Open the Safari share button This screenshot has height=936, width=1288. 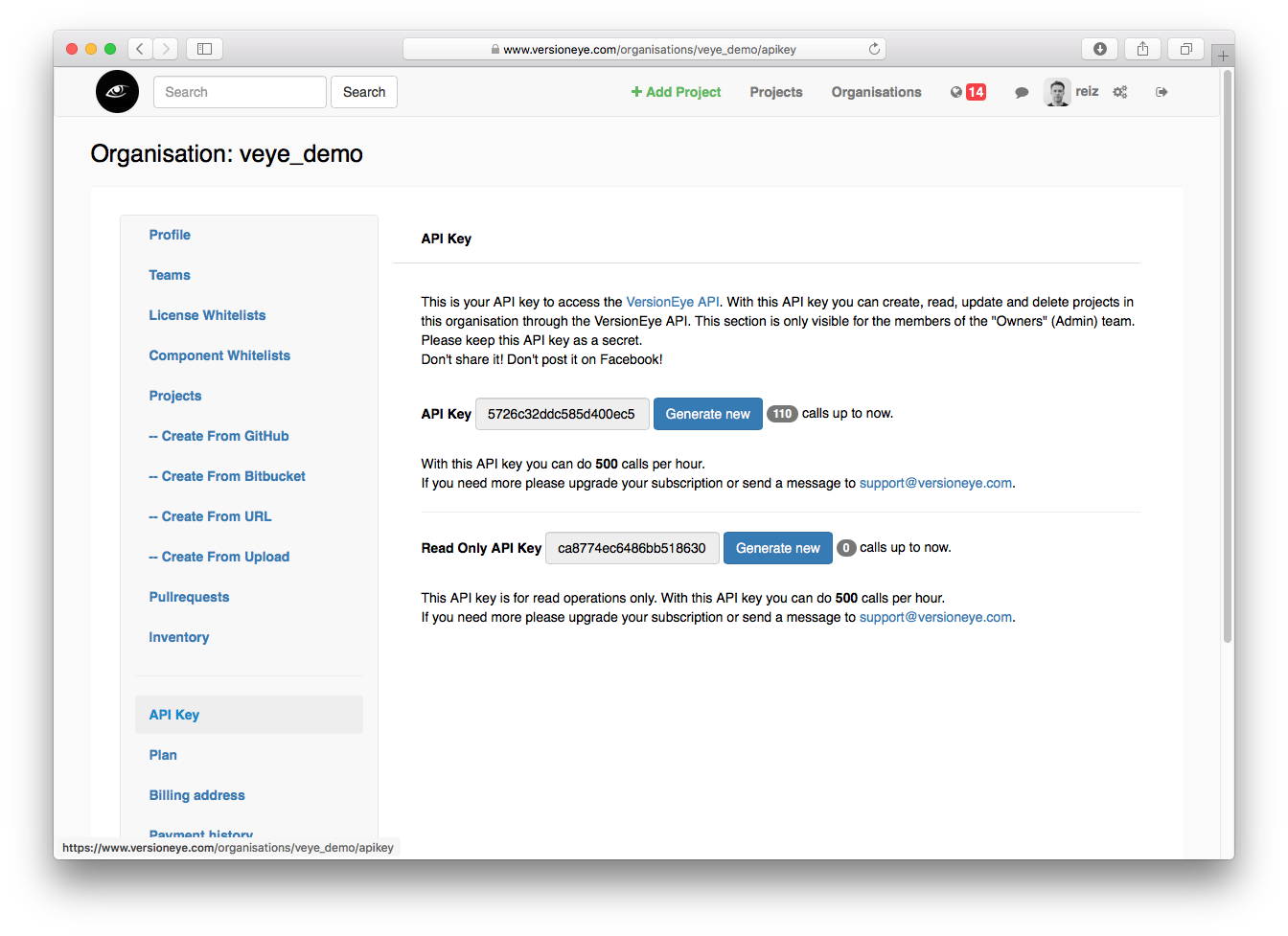click(1142, 49)
